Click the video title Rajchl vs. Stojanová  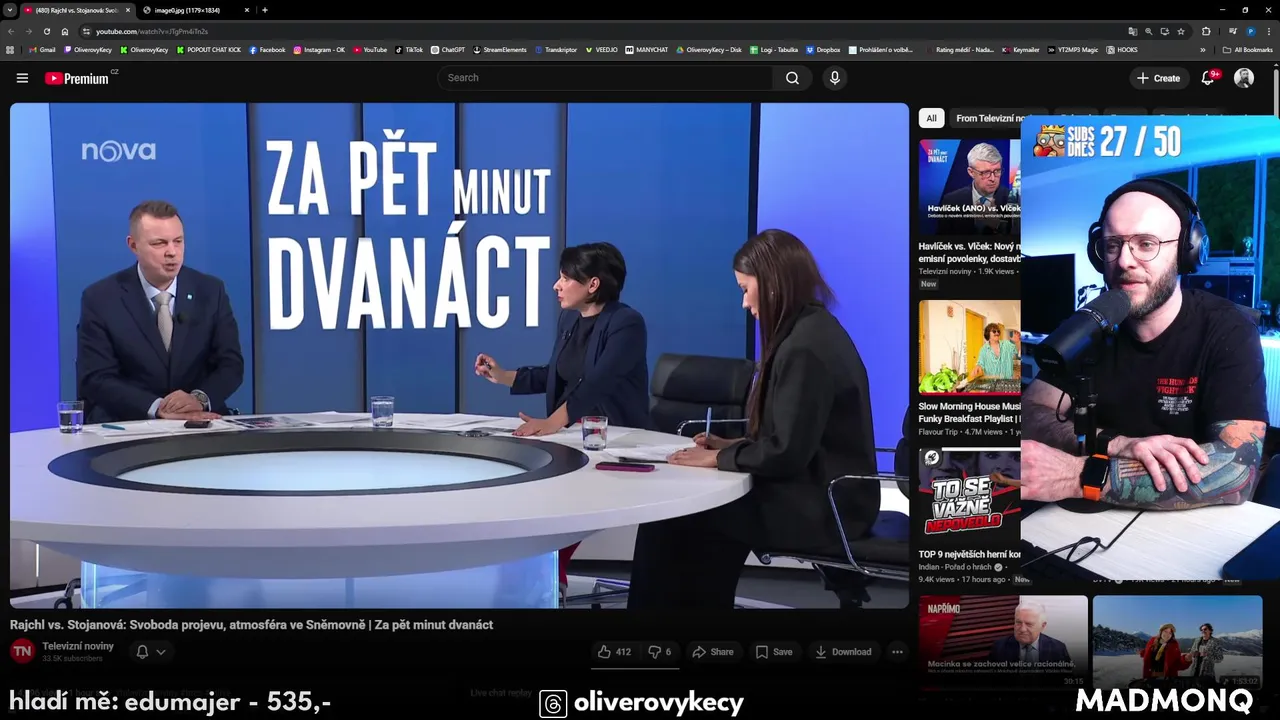tap(251, 625)
